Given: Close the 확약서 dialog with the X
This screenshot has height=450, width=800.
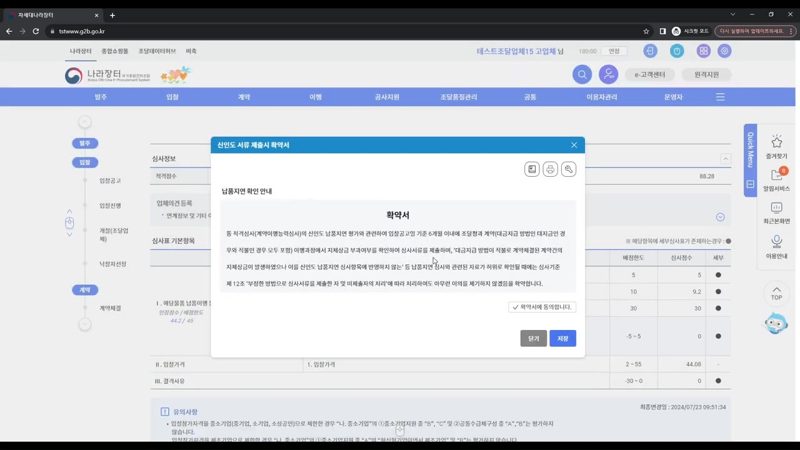Looking at the screenshot, I should pyautogui.click(x=574, y=145).
